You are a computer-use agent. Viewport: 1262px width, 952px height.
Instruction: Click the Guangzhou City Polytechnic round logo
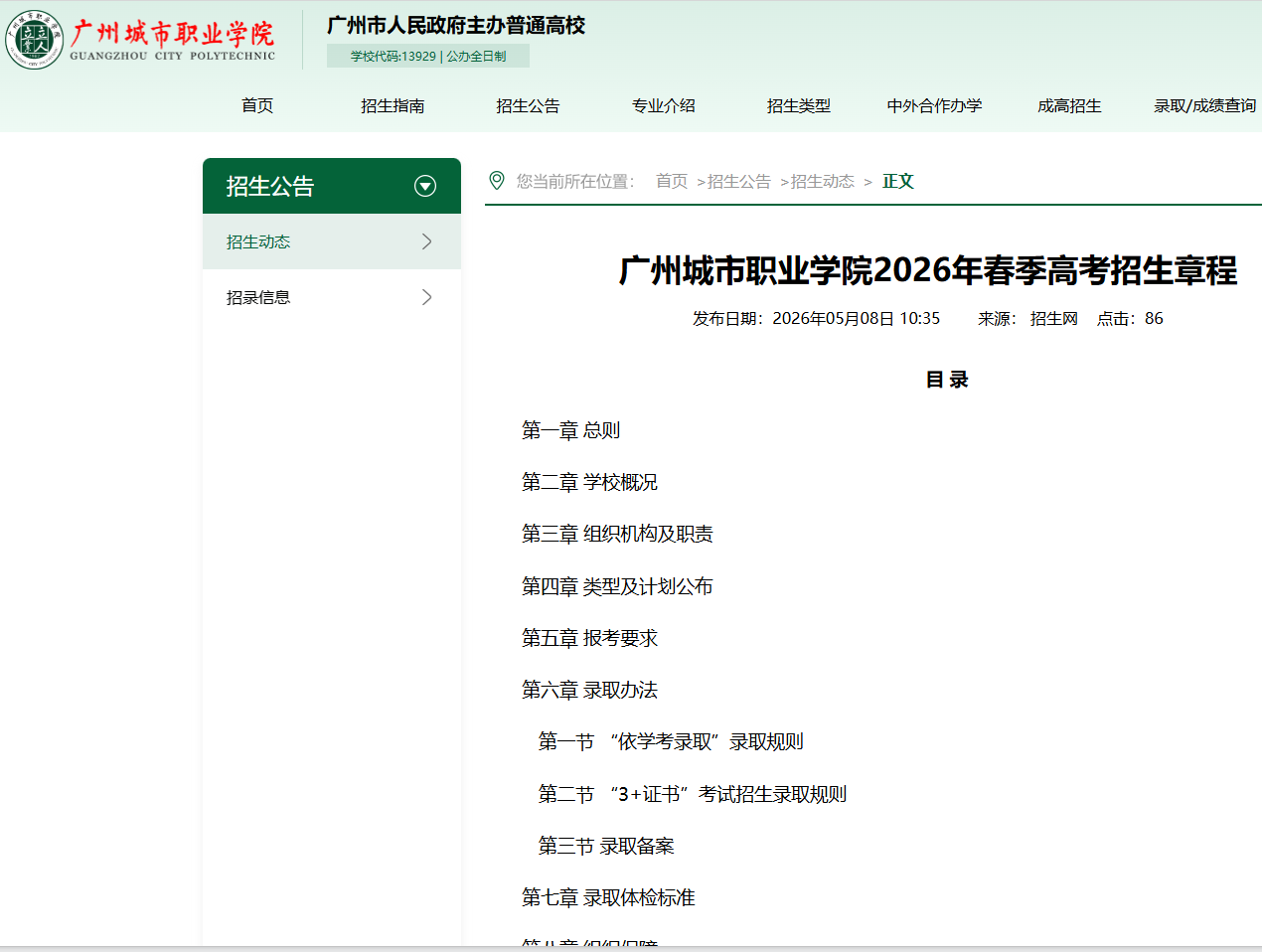35,40
